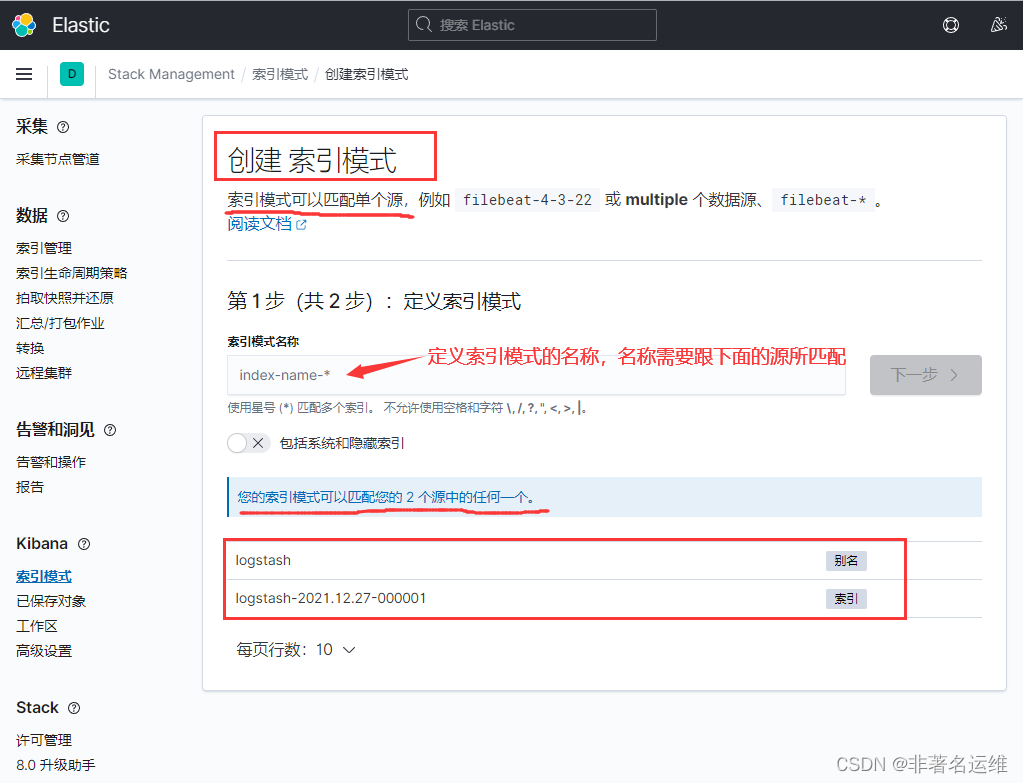Viewport: 1023px width, 783px height.
Task: Open 转换 in sidebar
Action: pyautogui.click(x=30, y=348)
